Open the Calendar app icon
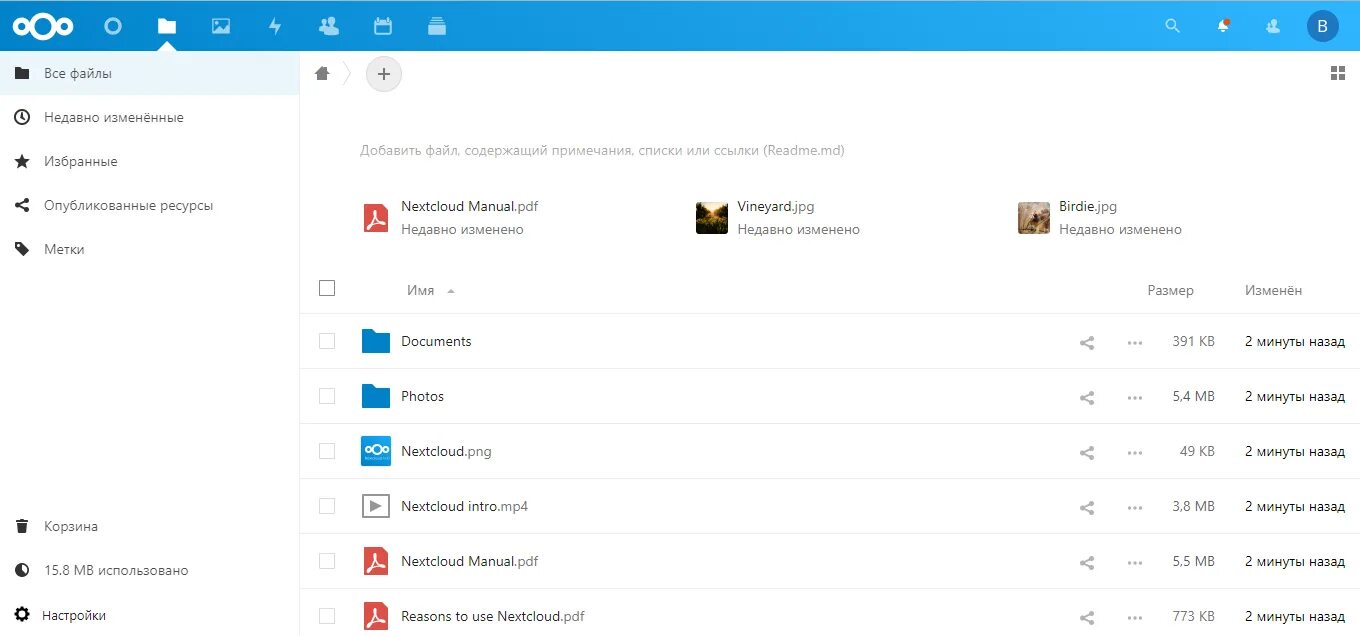The image size is (1360, 636). tap(382, 26)
